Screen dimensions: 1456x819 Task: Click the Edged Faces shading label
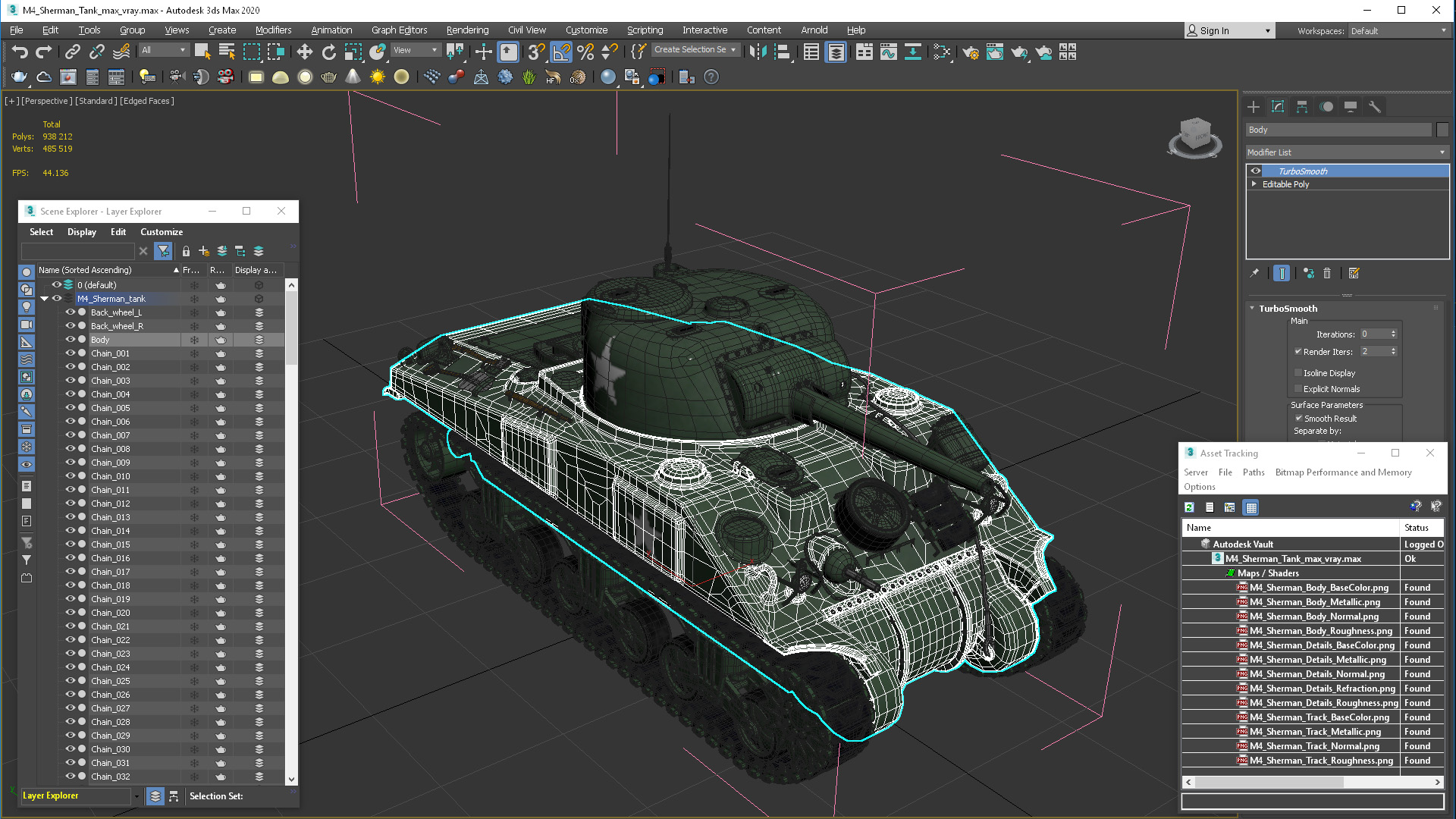click(147, 101)
